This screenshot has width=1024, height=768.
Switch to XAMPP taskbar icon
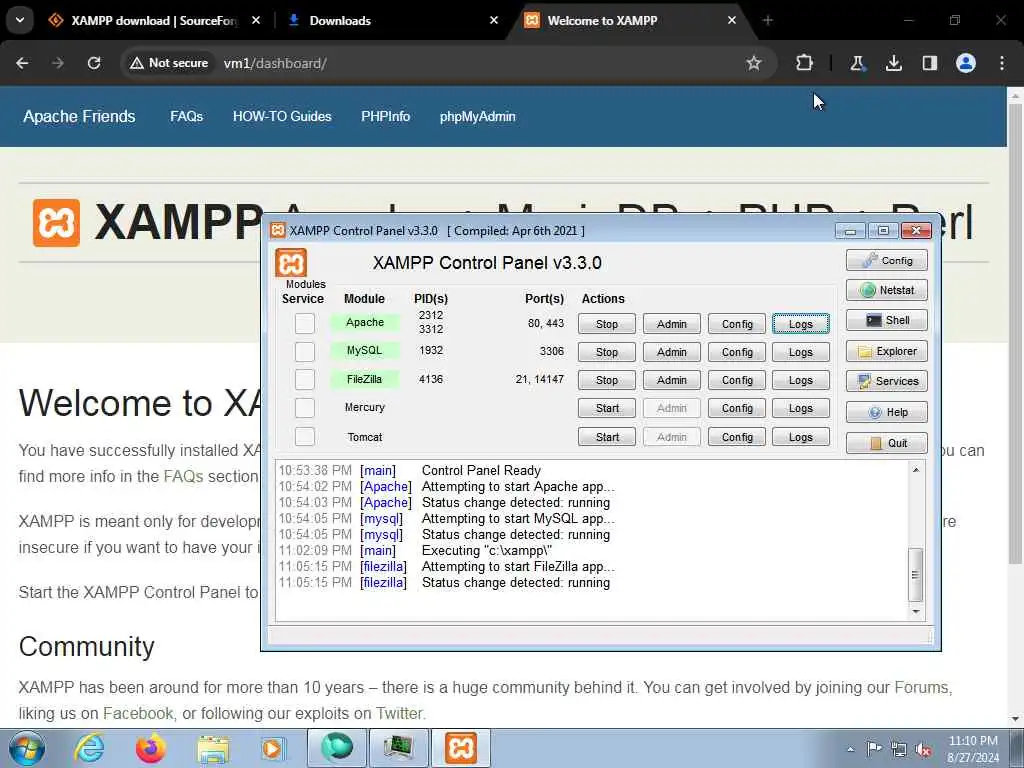coord(460,748)
